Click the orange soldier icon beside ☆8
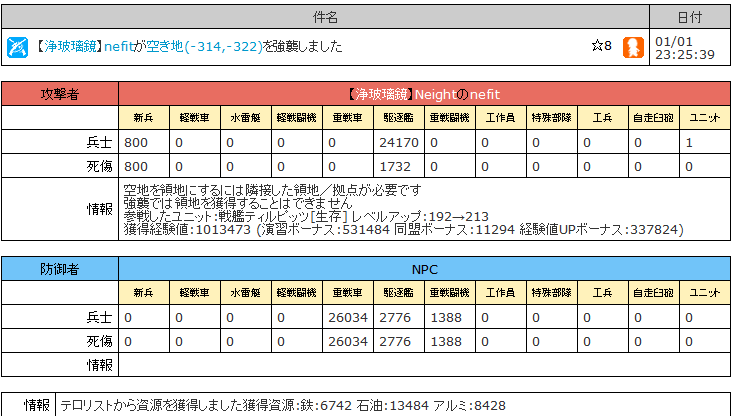734x416 pixels. [633, 47]
